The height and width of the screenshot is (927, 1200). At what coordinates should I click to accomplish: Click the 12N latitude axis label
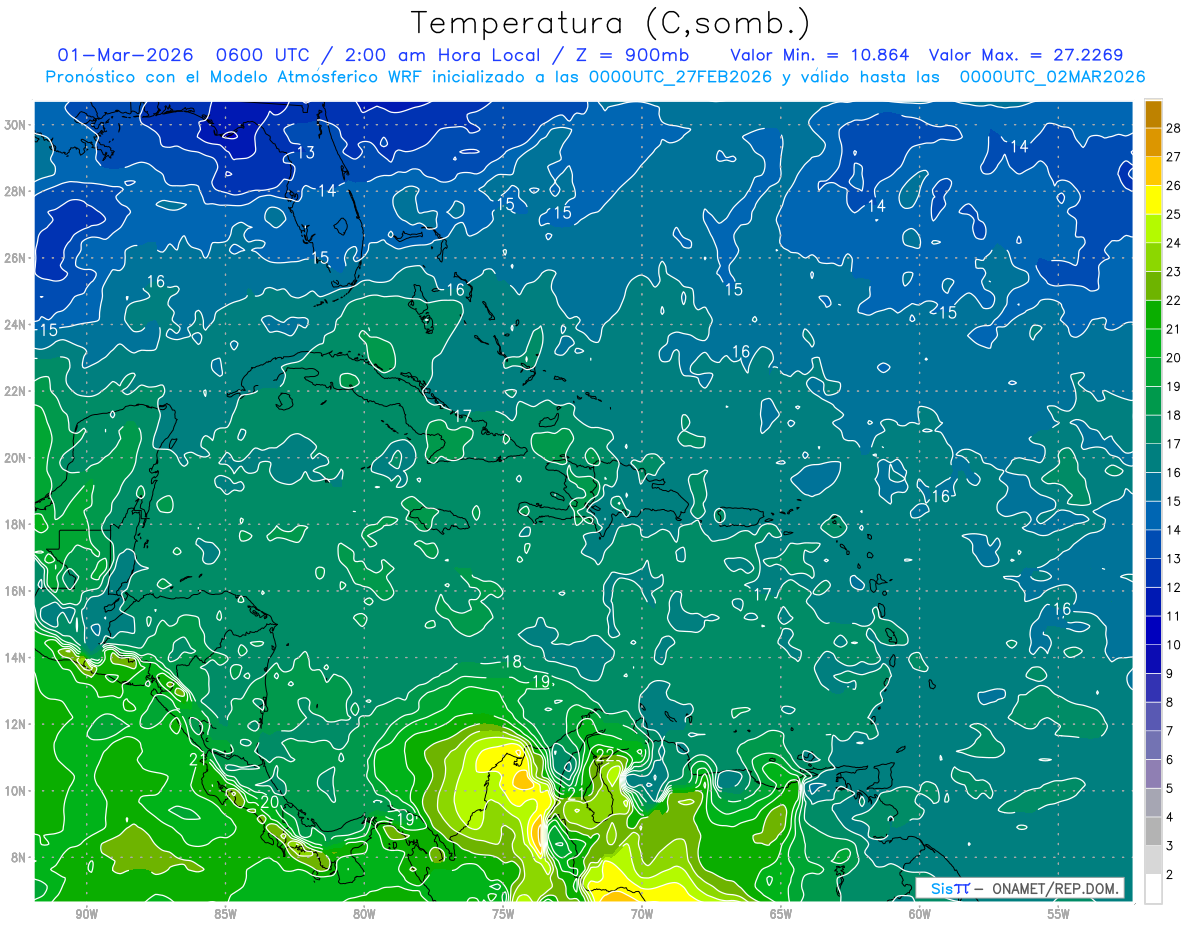(x=17, y=724)
